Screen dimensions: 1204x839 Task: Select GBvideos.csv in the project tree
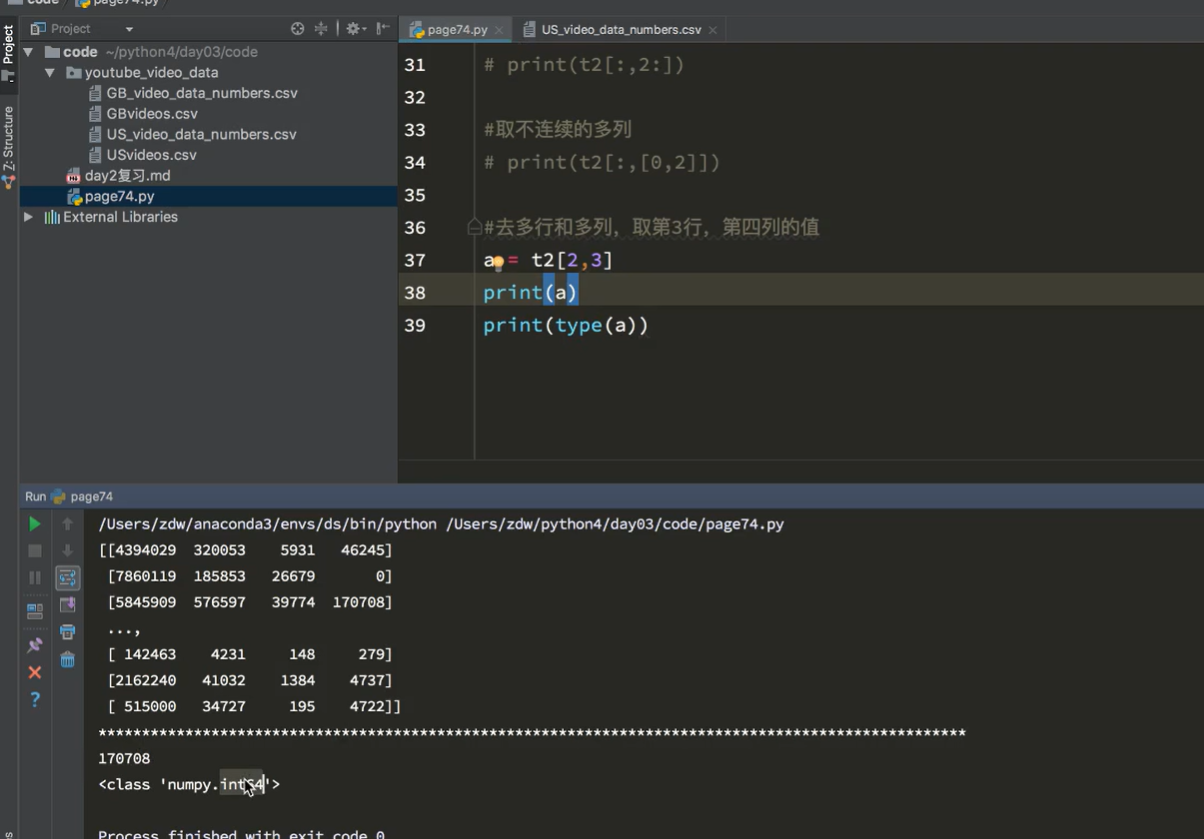click(x=152, y=114)
